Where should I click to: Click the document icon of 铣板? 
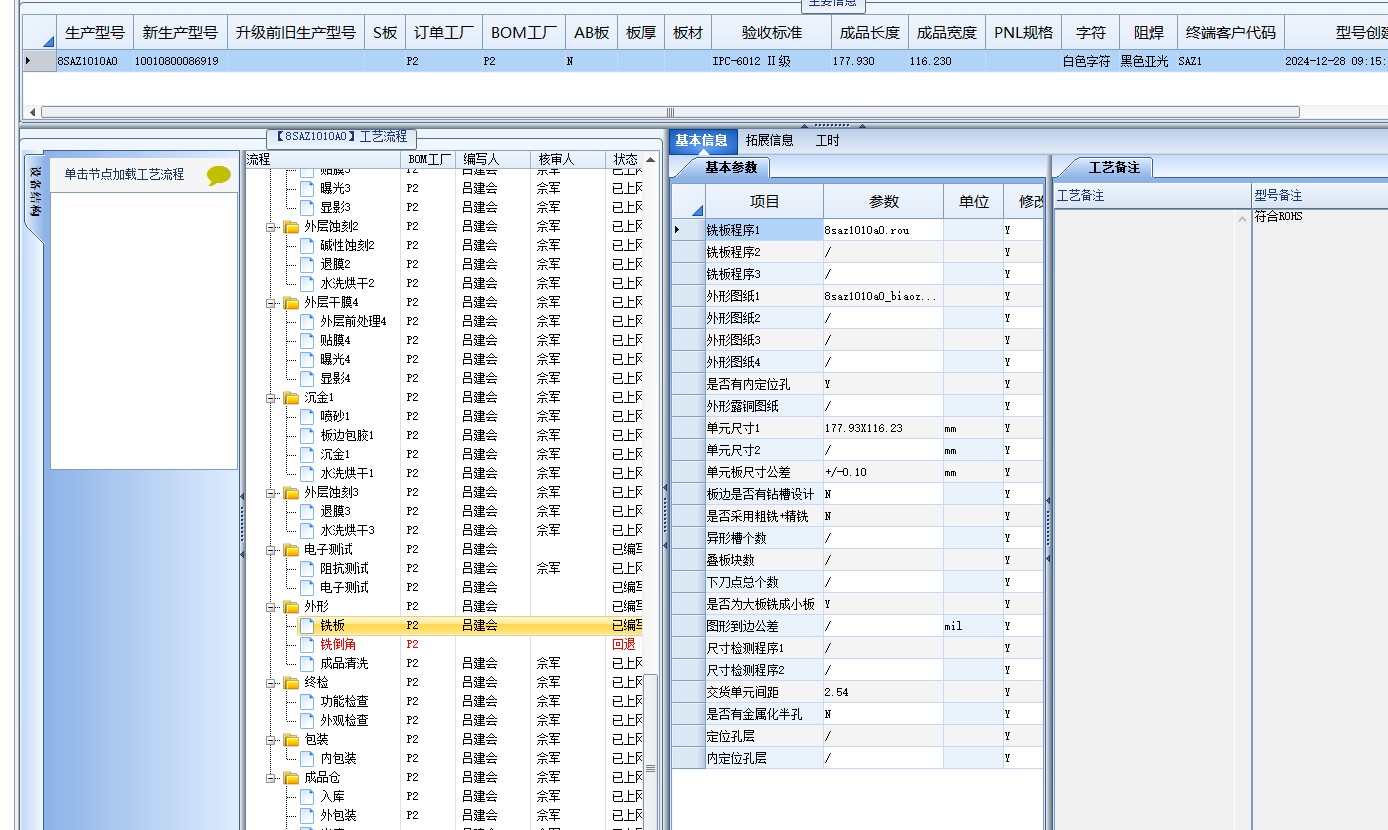(307, 626)
